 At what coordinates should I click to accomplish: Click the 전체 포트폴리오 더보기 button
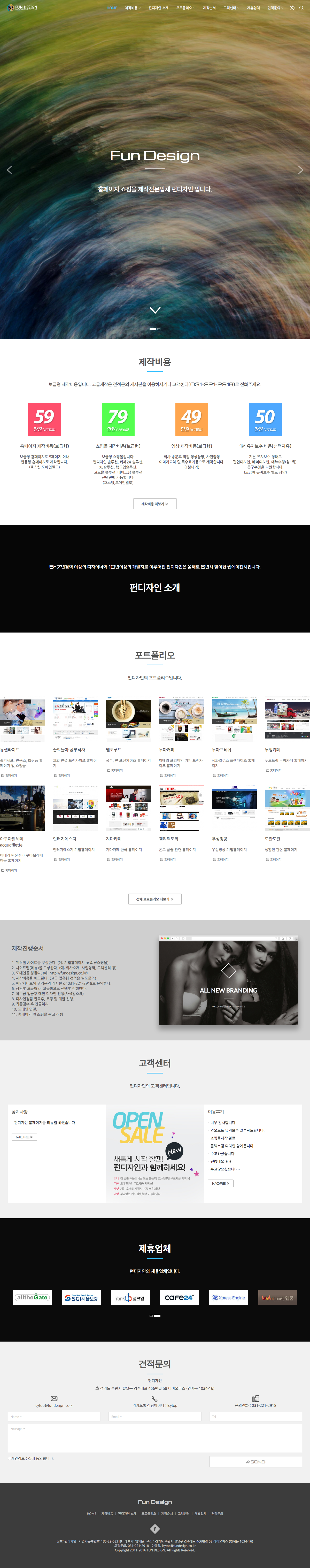[155, 899]
